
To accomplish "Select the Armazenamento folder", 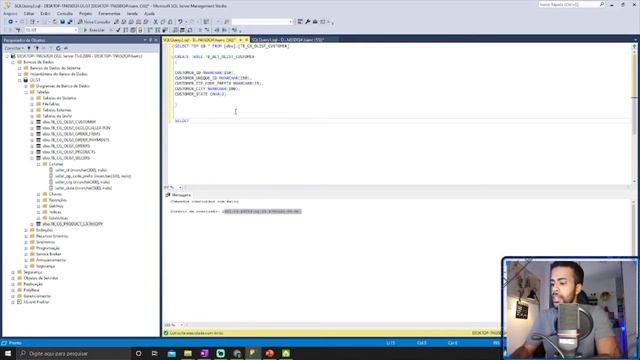I will (x=51, y=260).
